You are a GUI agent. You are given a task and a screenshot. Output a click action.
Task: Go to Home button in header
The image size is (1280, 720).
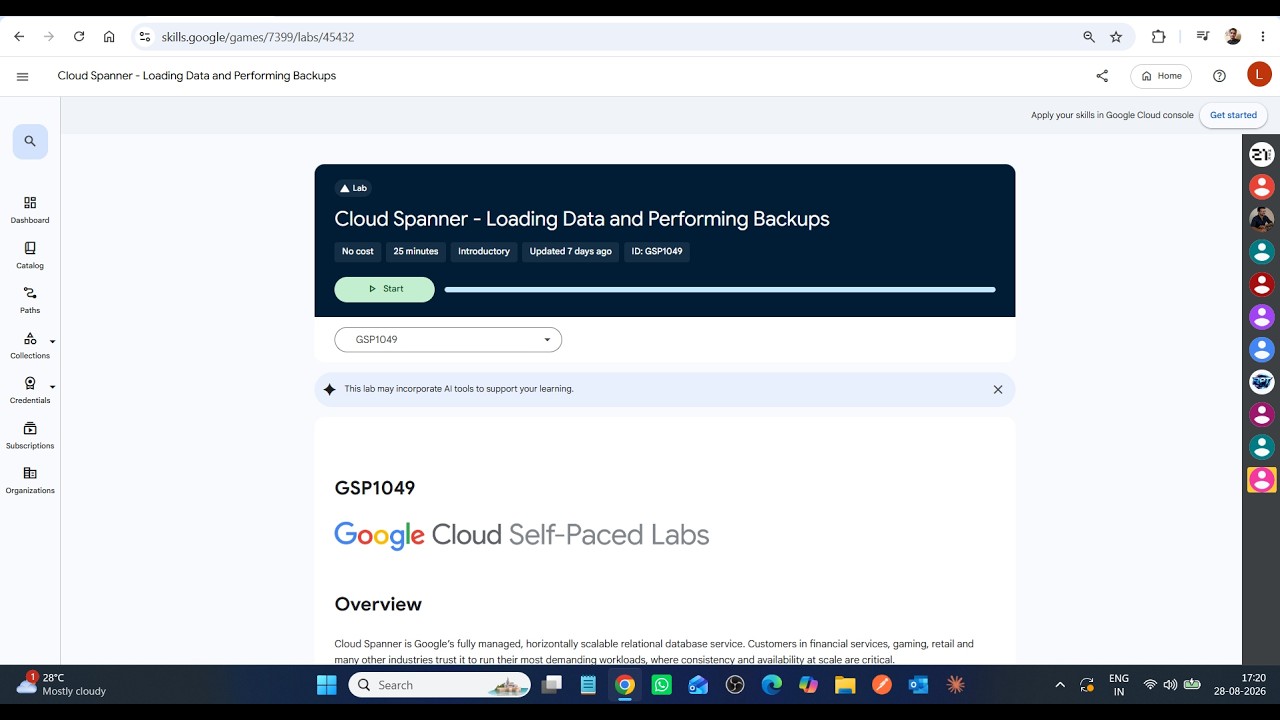pyautogui.click(x=1161, y=76)
